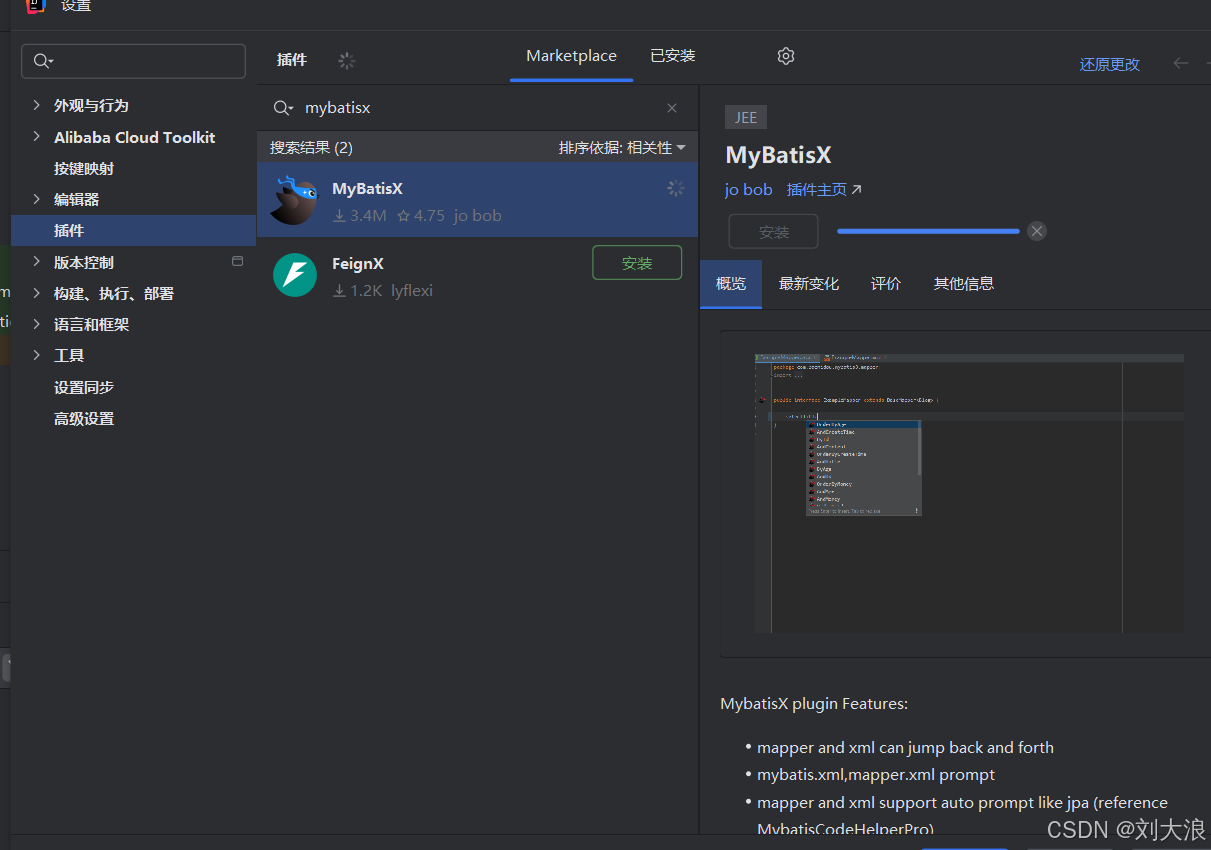Open the 其他信息 tab
The width and height of the screenshot is (1211, 850).
[x=964, y=284]
